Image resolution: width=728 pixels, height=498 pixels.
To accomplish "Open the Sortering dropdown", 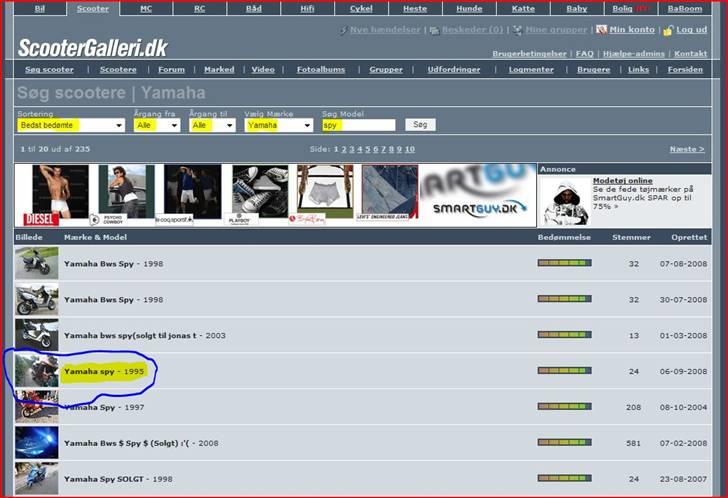I will click(70, 125).
